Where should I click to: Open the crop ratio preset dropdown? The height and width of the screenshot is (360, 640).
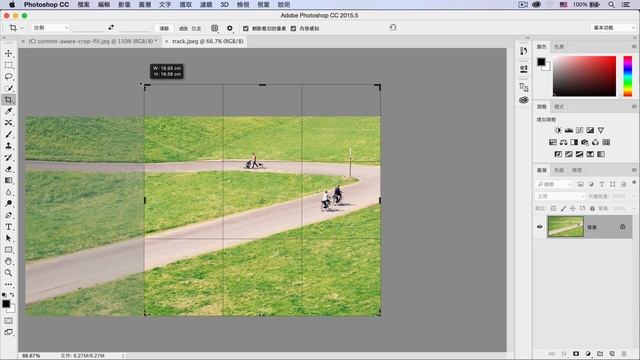(50, 28)
